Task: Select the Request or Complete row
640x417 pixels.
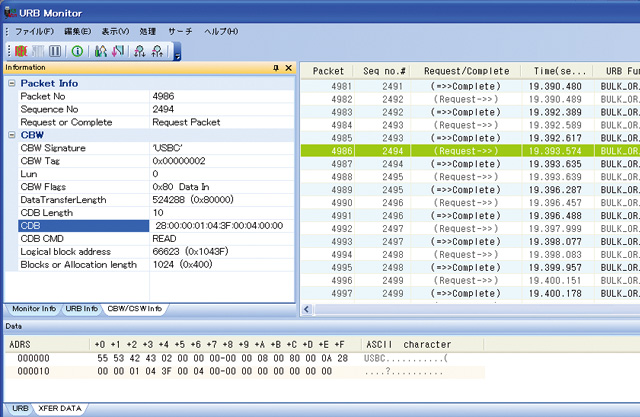Action: (156, 122)
